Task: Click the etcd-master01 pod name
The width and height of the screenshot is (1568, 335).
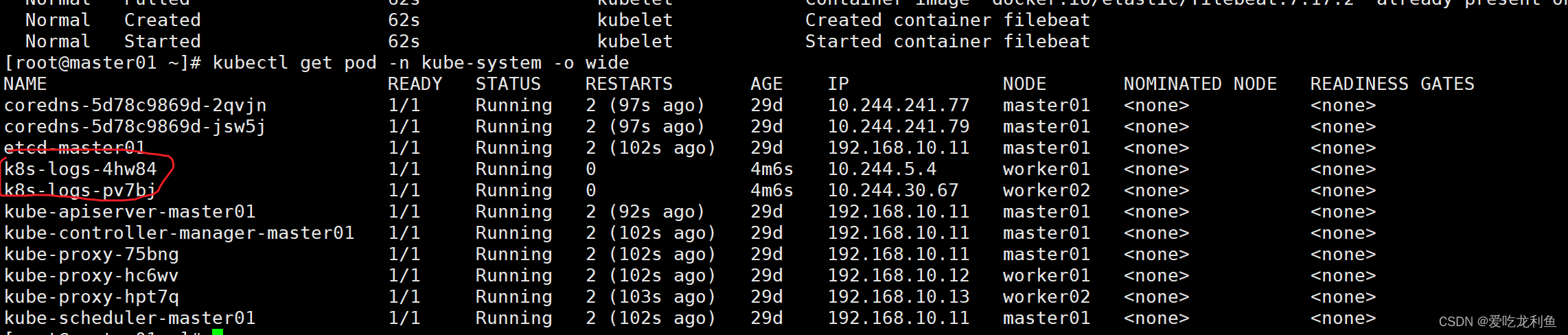Action: (75, 148)
